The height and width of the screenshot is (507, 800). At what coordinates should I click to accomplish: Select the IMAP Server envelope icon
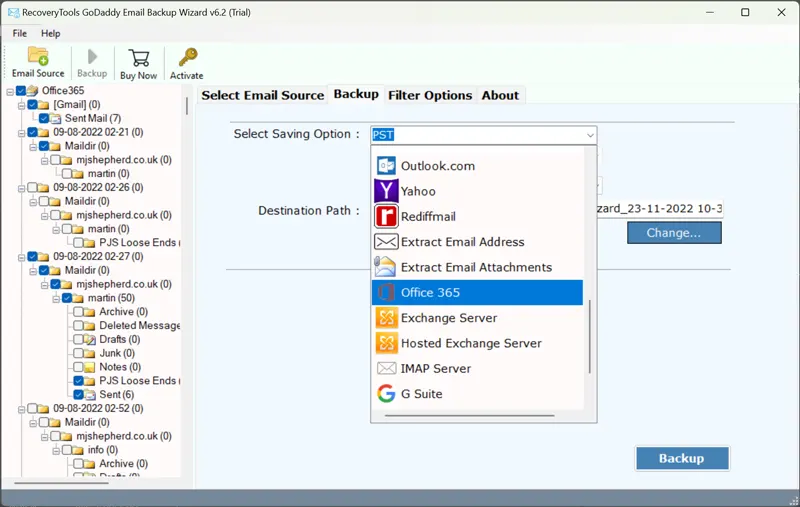click(x=386, y=369)
